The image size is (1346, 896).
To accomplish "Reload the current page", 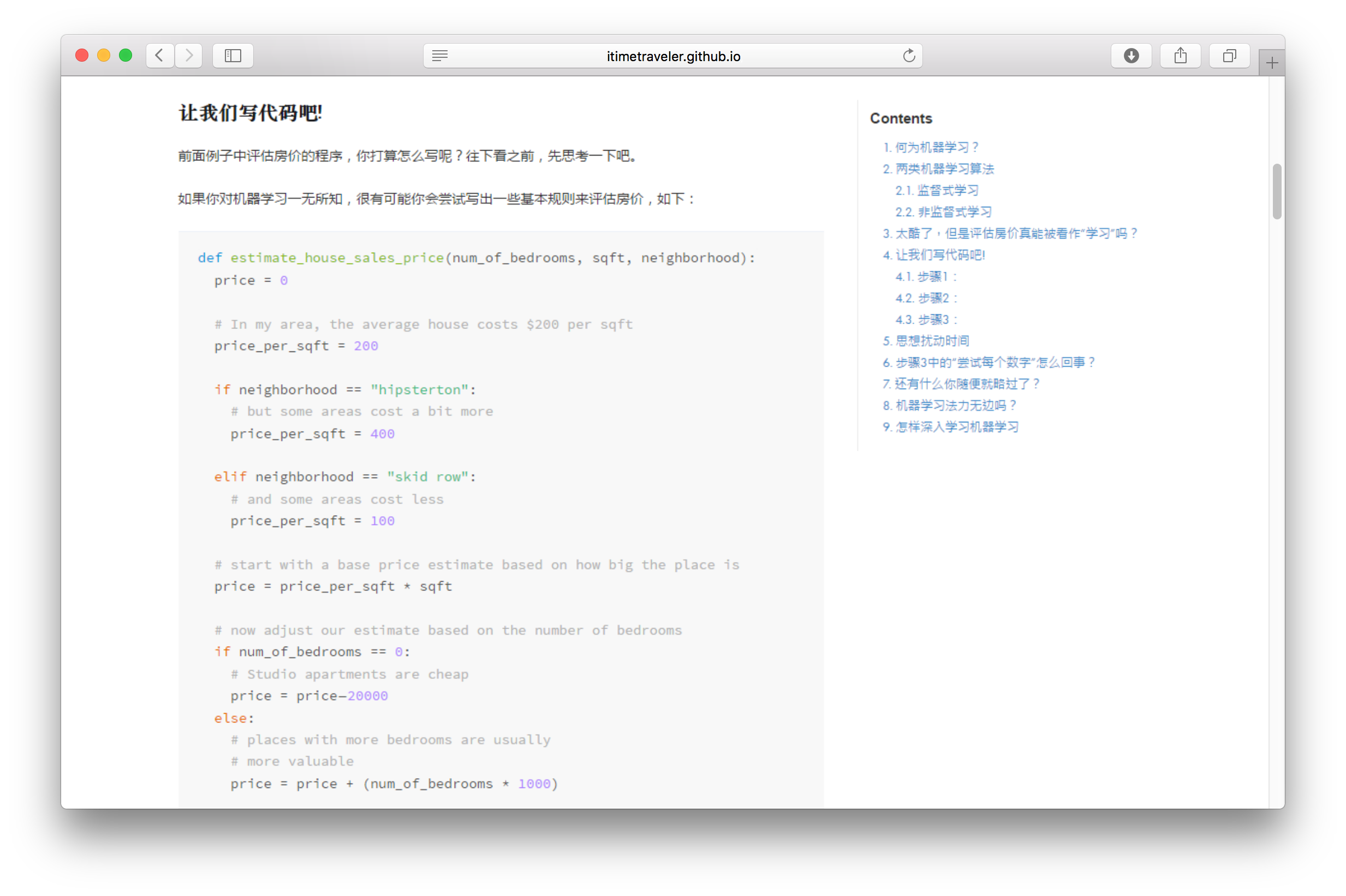I will [909, 56].
